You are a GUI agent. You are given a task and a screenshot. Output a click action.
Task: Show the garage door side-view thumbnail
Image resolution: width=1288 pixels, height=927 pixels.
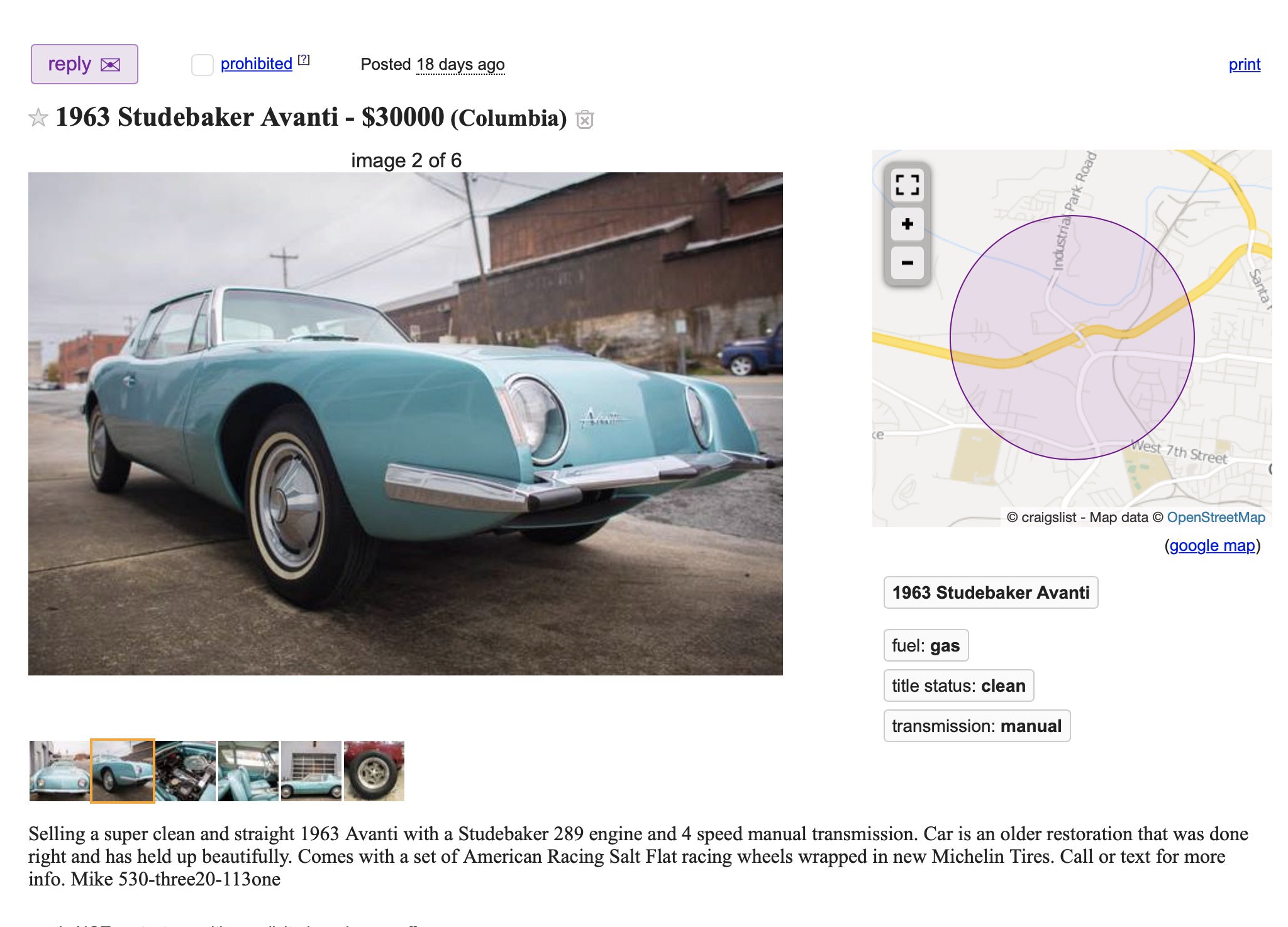pos(311,771)
